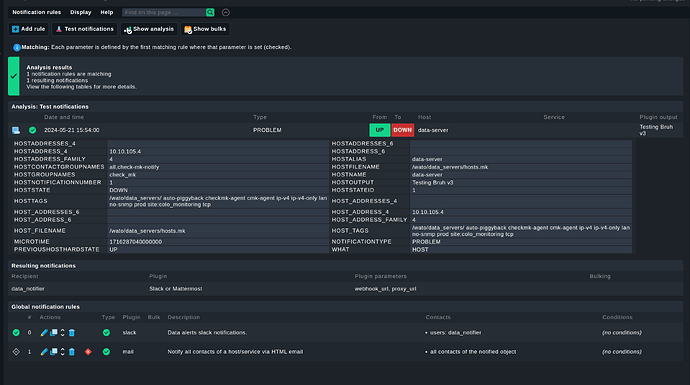
Task: Collapse the toolbar with the circular chevron
Action: coord(226,12)
